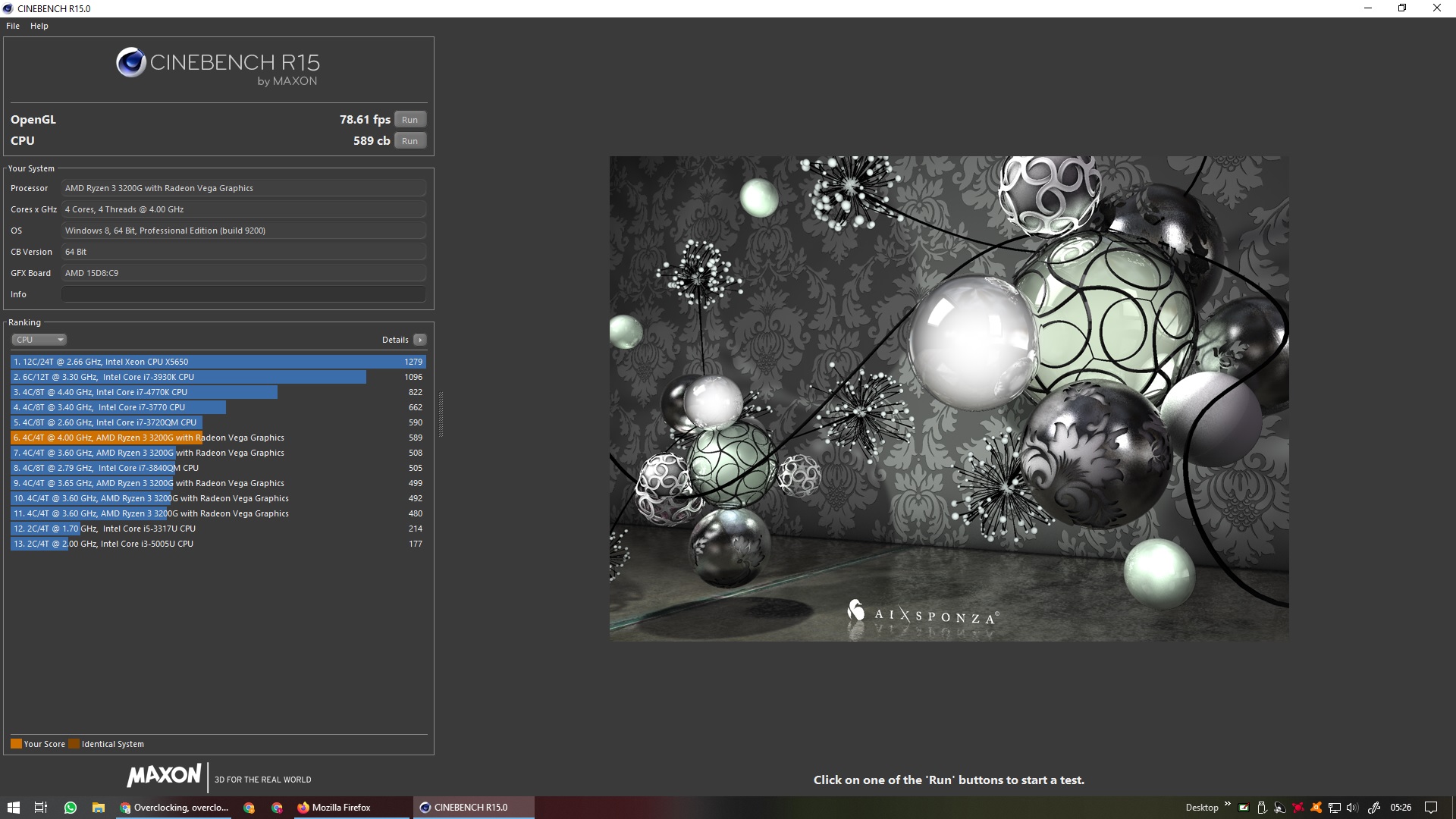Select ranking row 3 Intel Core i7-4770K
Viewport: 1456px width, 819px height.
point(218,392)
